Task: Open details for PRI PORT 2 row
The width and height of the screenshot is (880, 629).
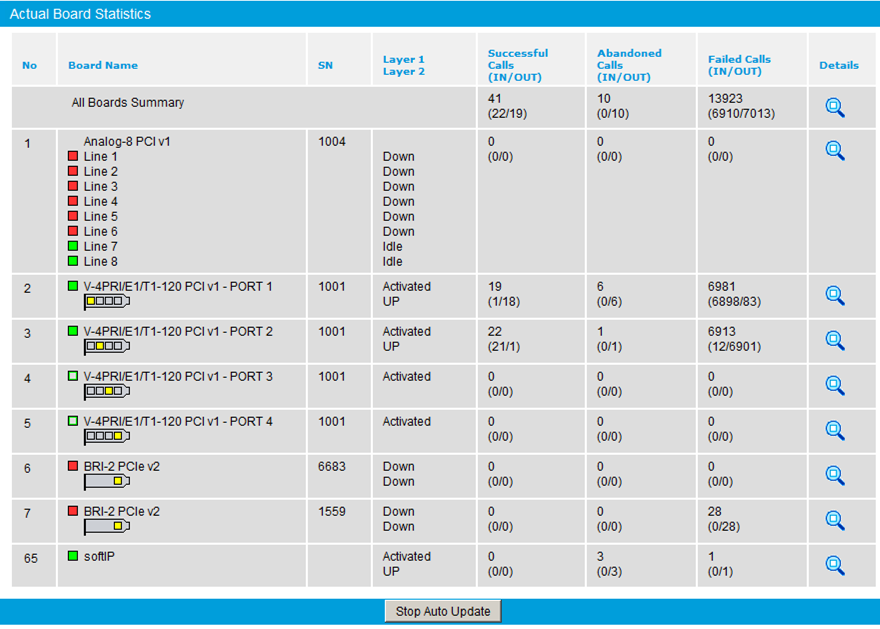Action: tap(835, 340)
